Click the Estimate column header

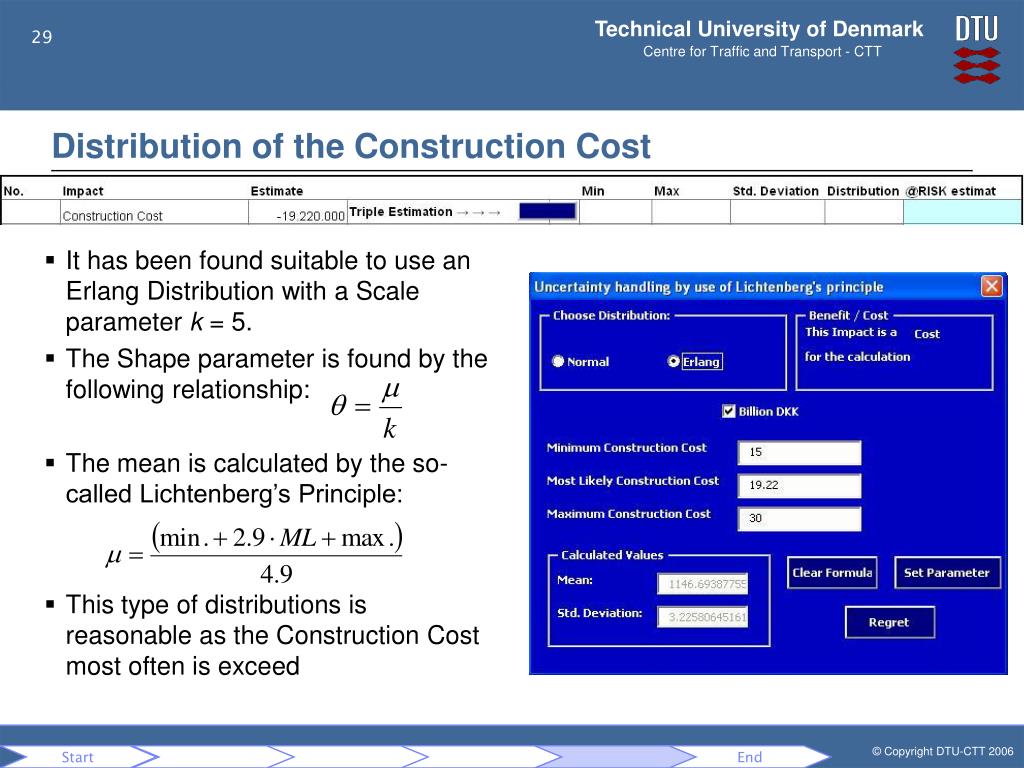tap(277, 191)
